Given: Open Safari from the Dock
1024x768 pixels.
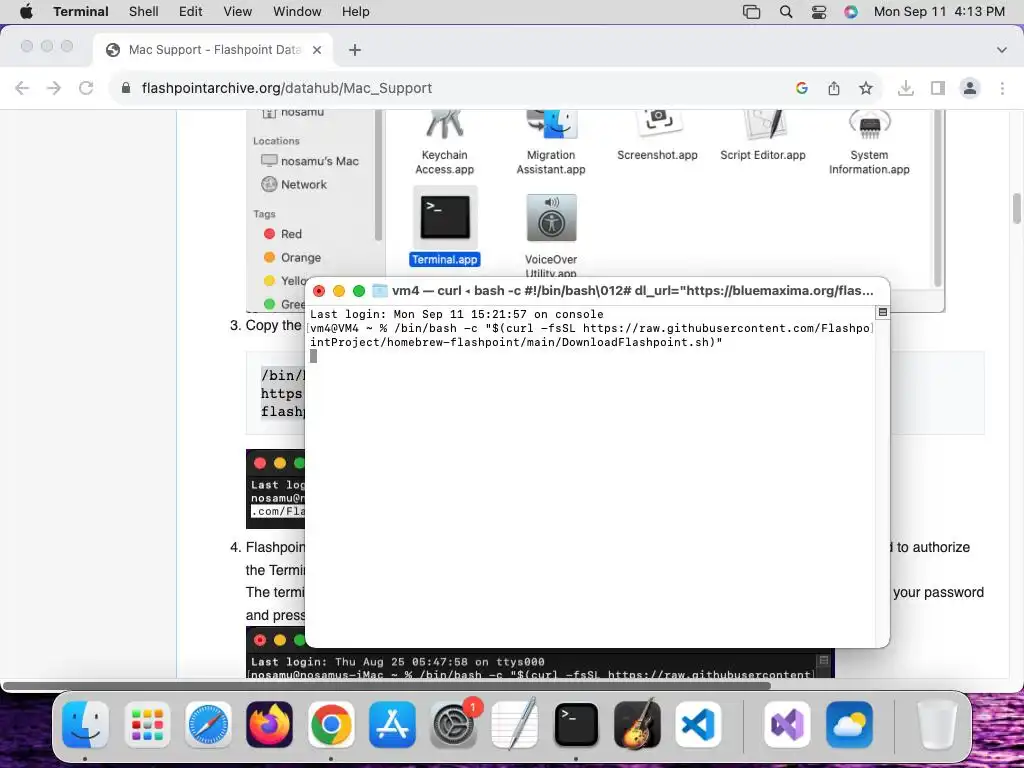Looking at the screenshot, I should click(208, 724).
